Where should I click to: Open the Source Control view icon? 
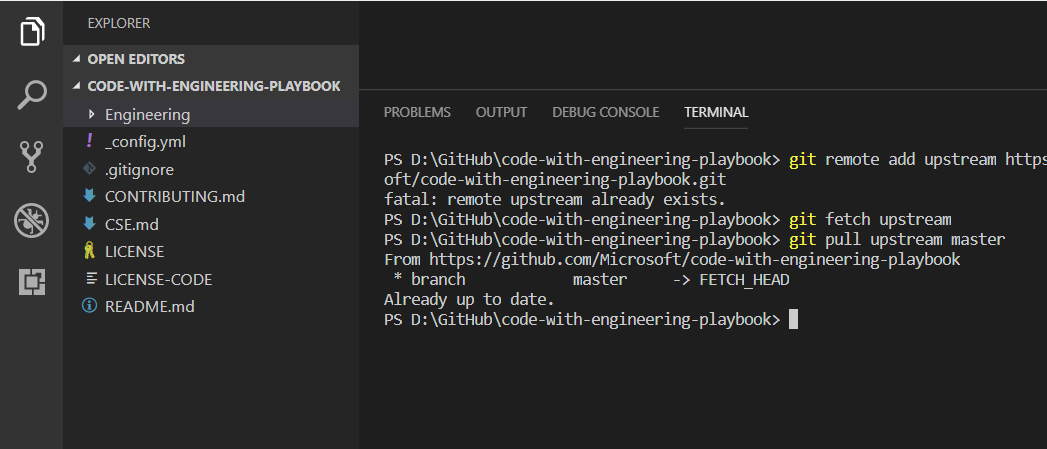coord(32,157)
